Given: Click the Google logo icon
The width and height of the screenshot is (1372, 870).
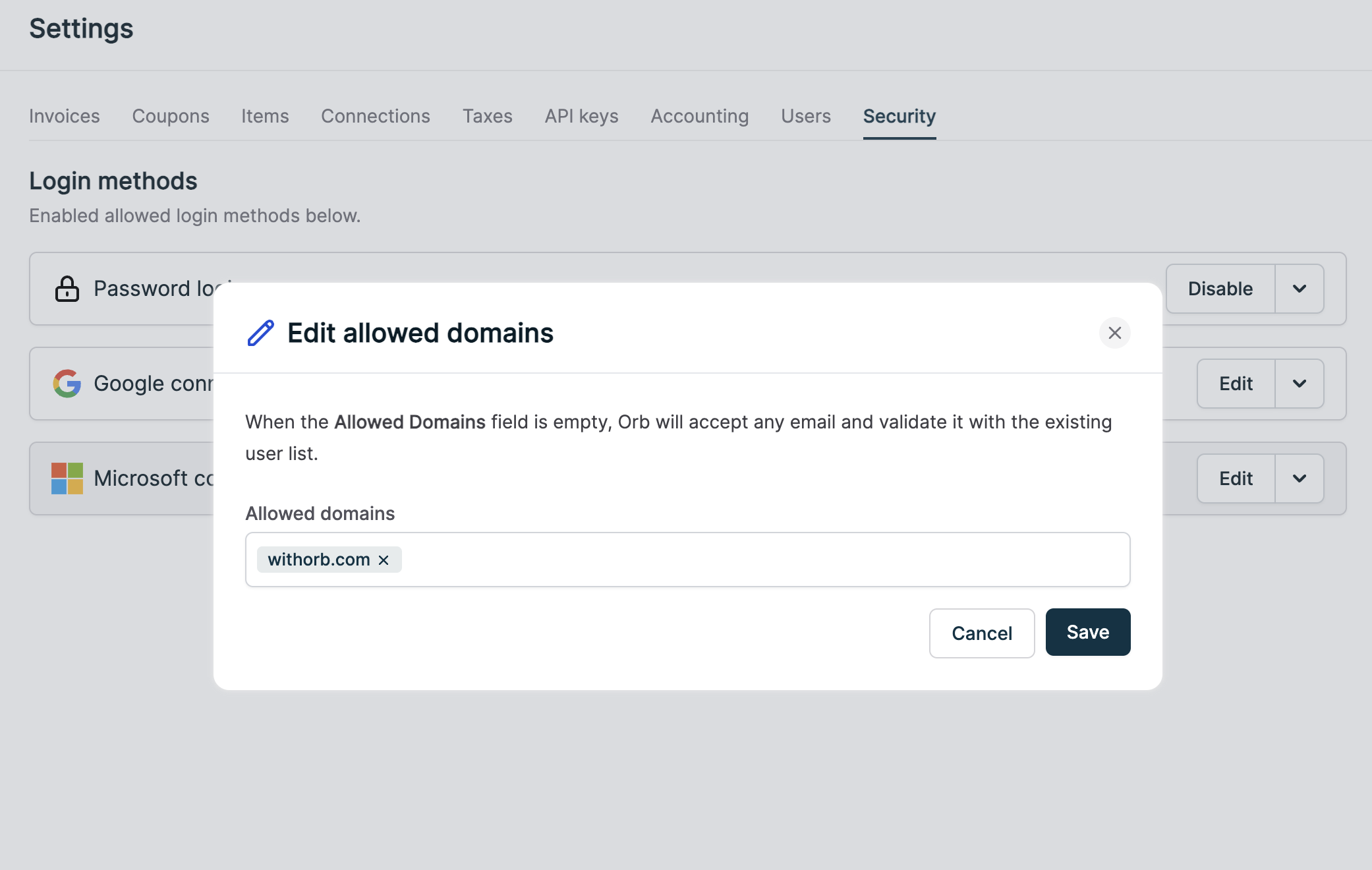Looking at the screenshot, I should click(67, 384).
